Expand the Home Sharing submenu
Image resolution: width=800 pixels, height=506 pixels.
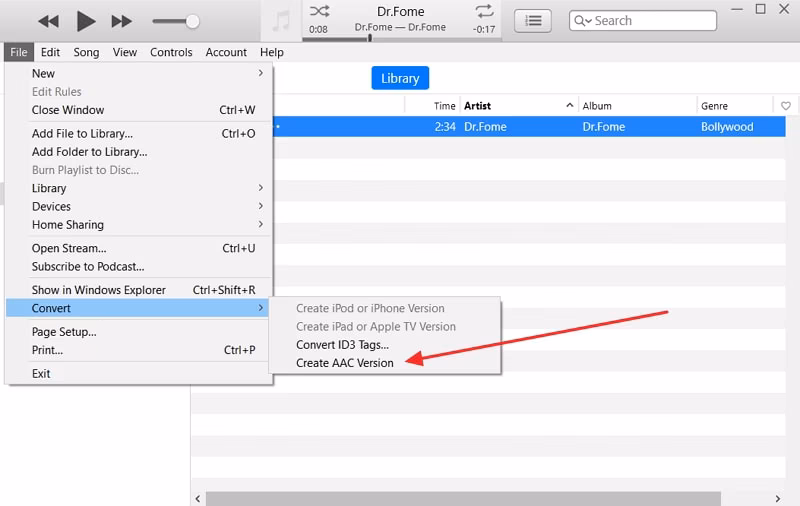(x=138, y=225)
